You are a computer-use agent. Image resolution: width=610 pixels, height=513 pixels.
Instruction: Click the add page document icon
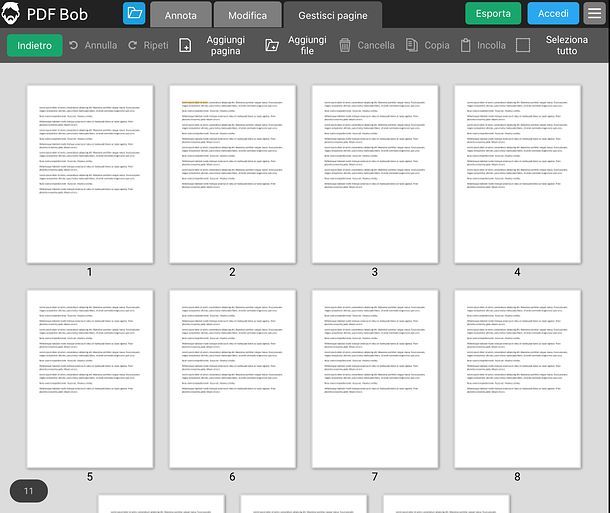[185, 45]
